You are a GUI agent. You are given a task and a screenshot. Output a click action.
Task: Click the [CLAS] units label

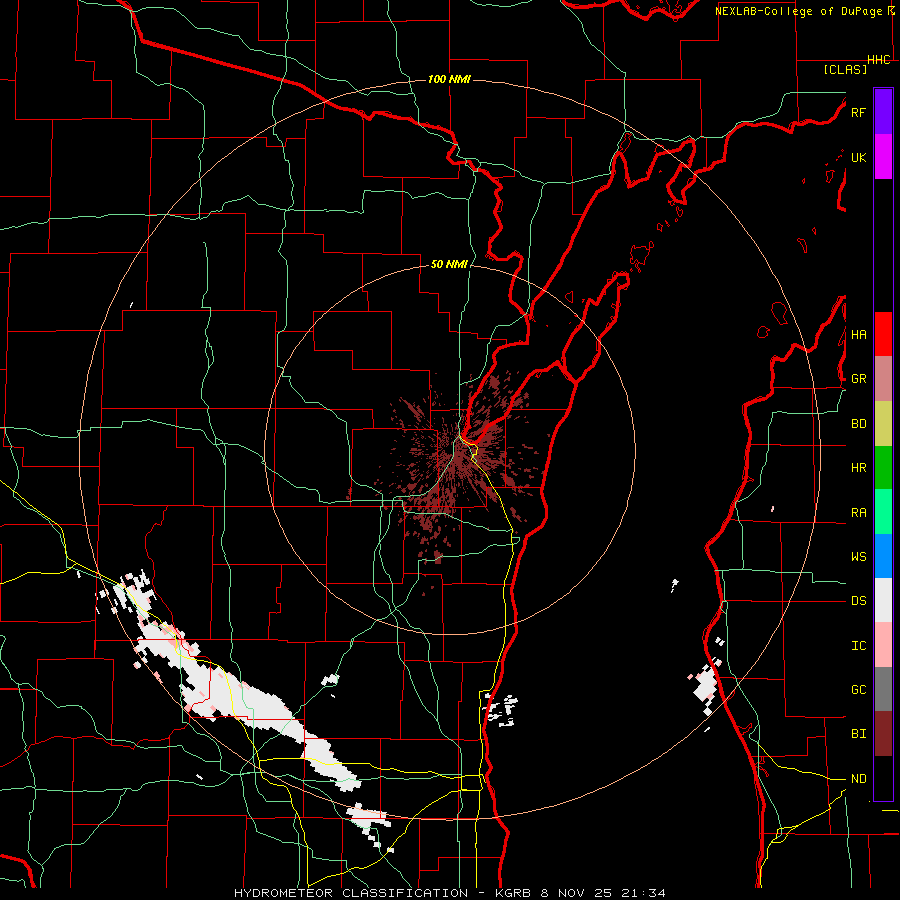(x=845, y=69)
